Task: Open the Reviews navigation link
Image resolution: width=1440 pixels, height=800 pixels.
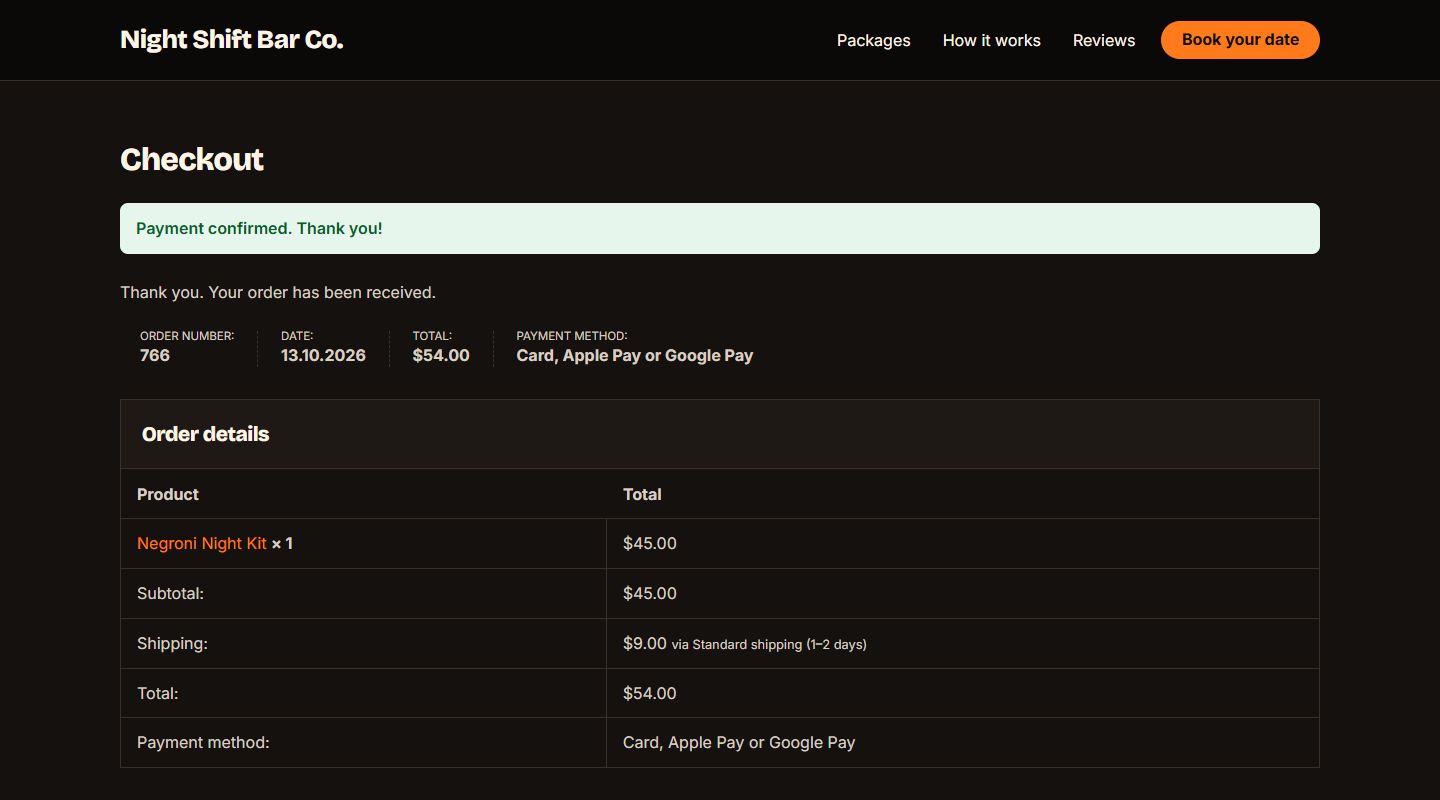Action: (x=1104, y=40)
